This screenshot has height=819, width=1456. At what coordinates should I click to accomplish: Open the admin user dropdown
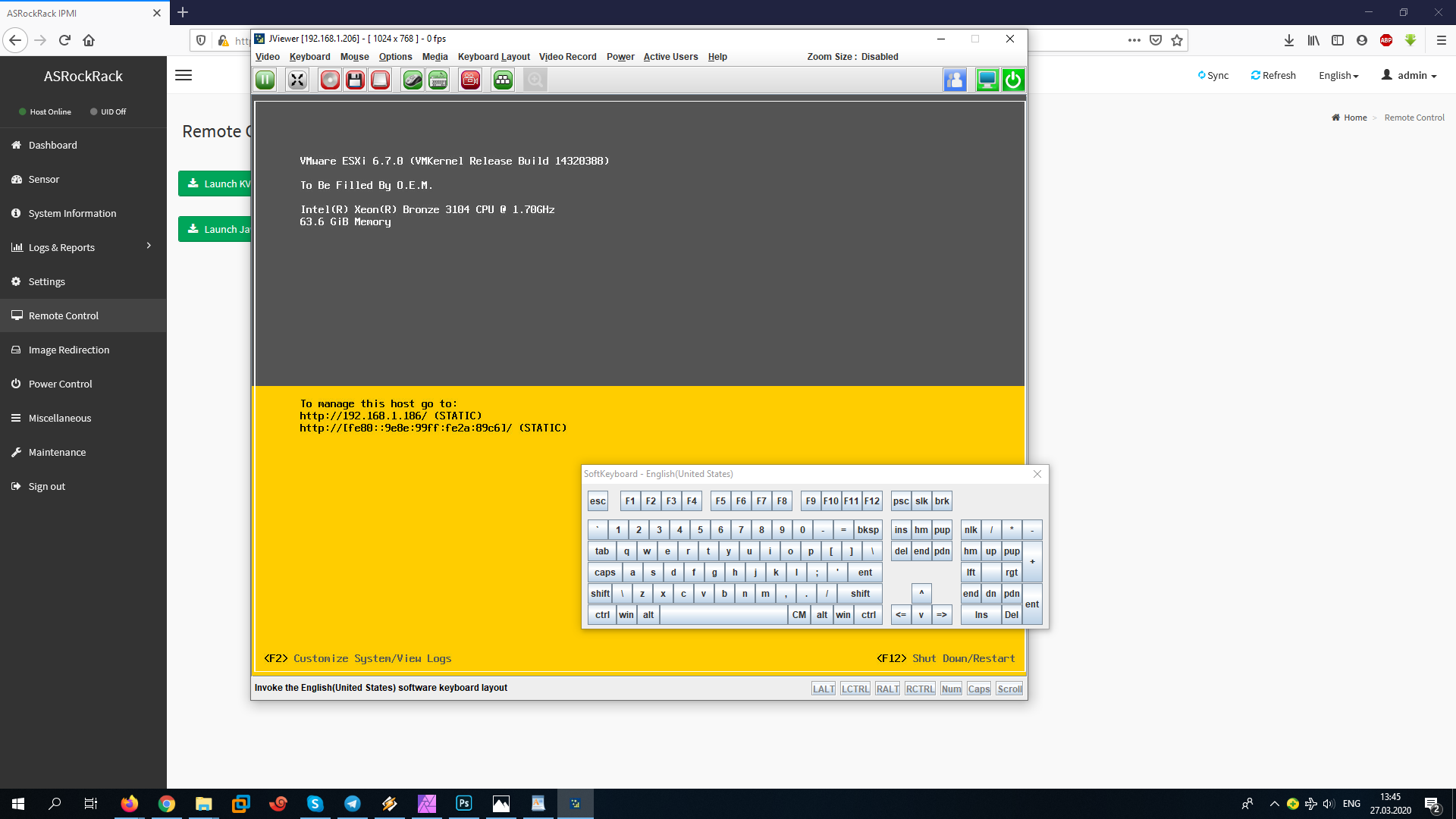[1409, 75]
